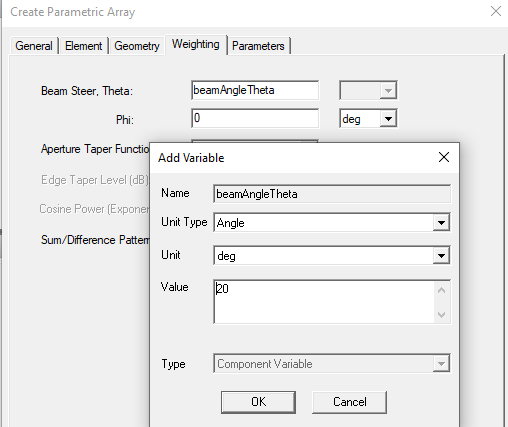Click the Name field in Add Variable

click(x=332, y=194)
